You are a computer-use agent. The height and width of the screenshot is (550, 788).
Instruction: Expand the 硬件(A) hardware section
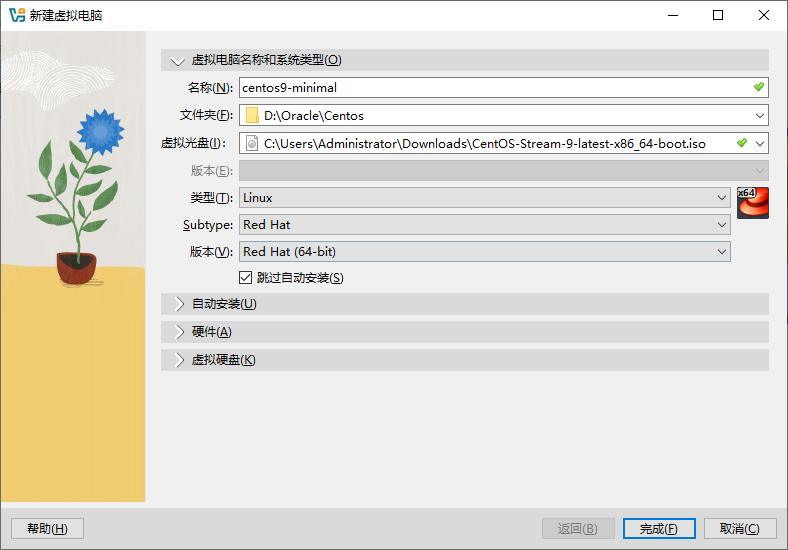(x=465, y=332)
